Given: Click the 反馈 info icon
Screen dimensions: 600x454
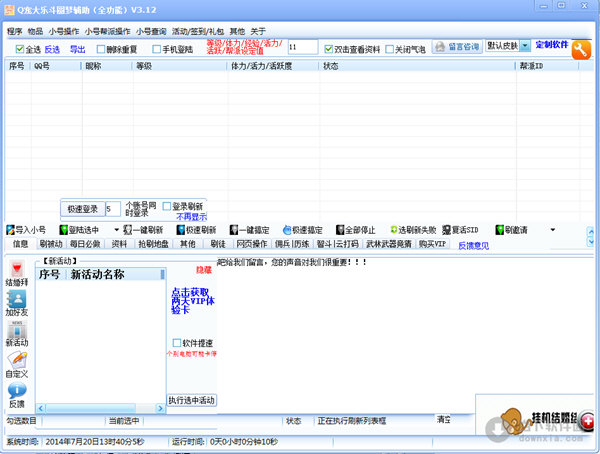Looking at the screenshot, I should click(x=18, y=395).
